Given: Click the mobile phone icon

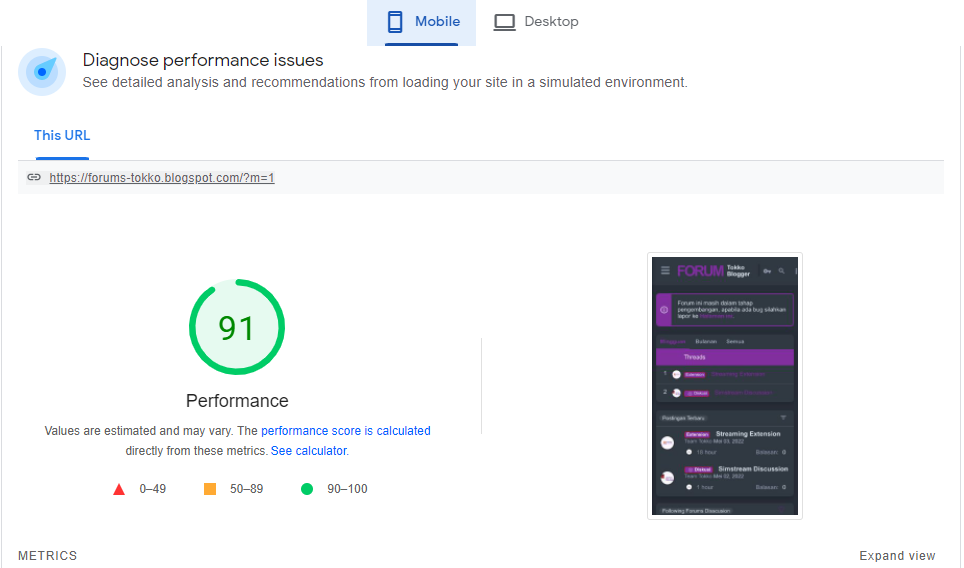Looking at the screenshot, I should point(395,22).
